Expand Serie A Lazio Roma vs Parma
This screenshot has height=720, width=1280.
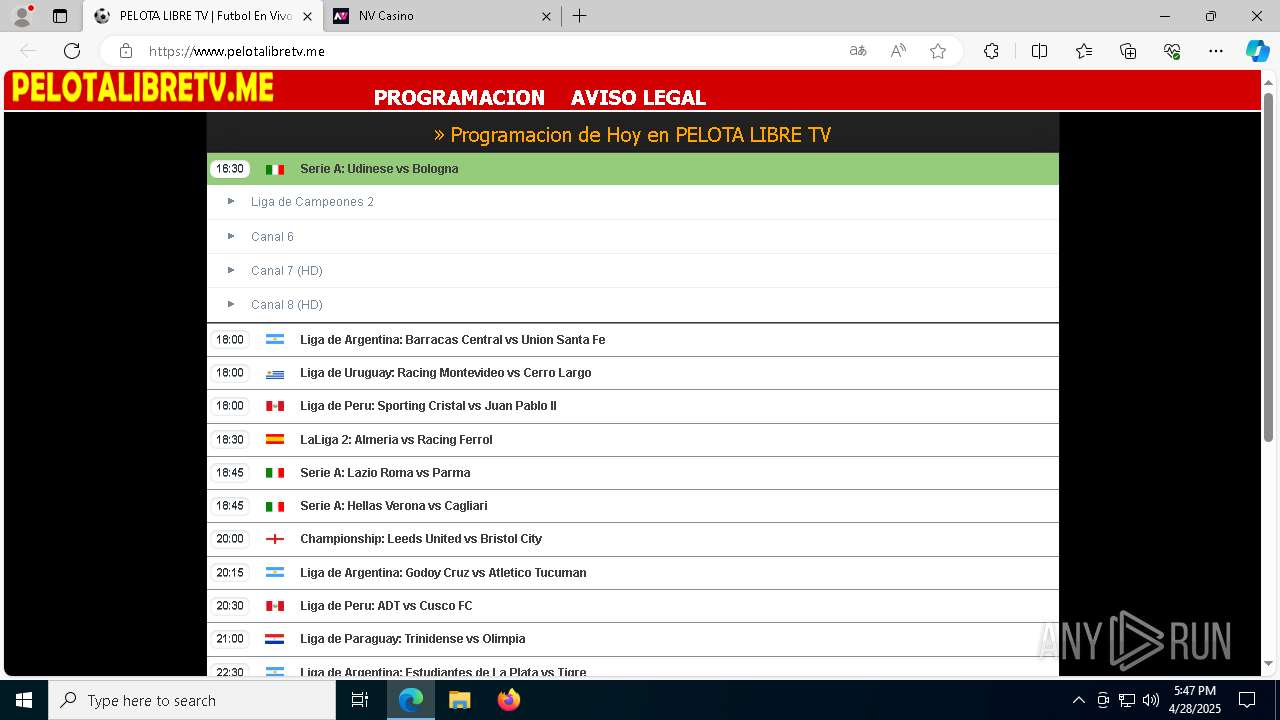[632, 473]
